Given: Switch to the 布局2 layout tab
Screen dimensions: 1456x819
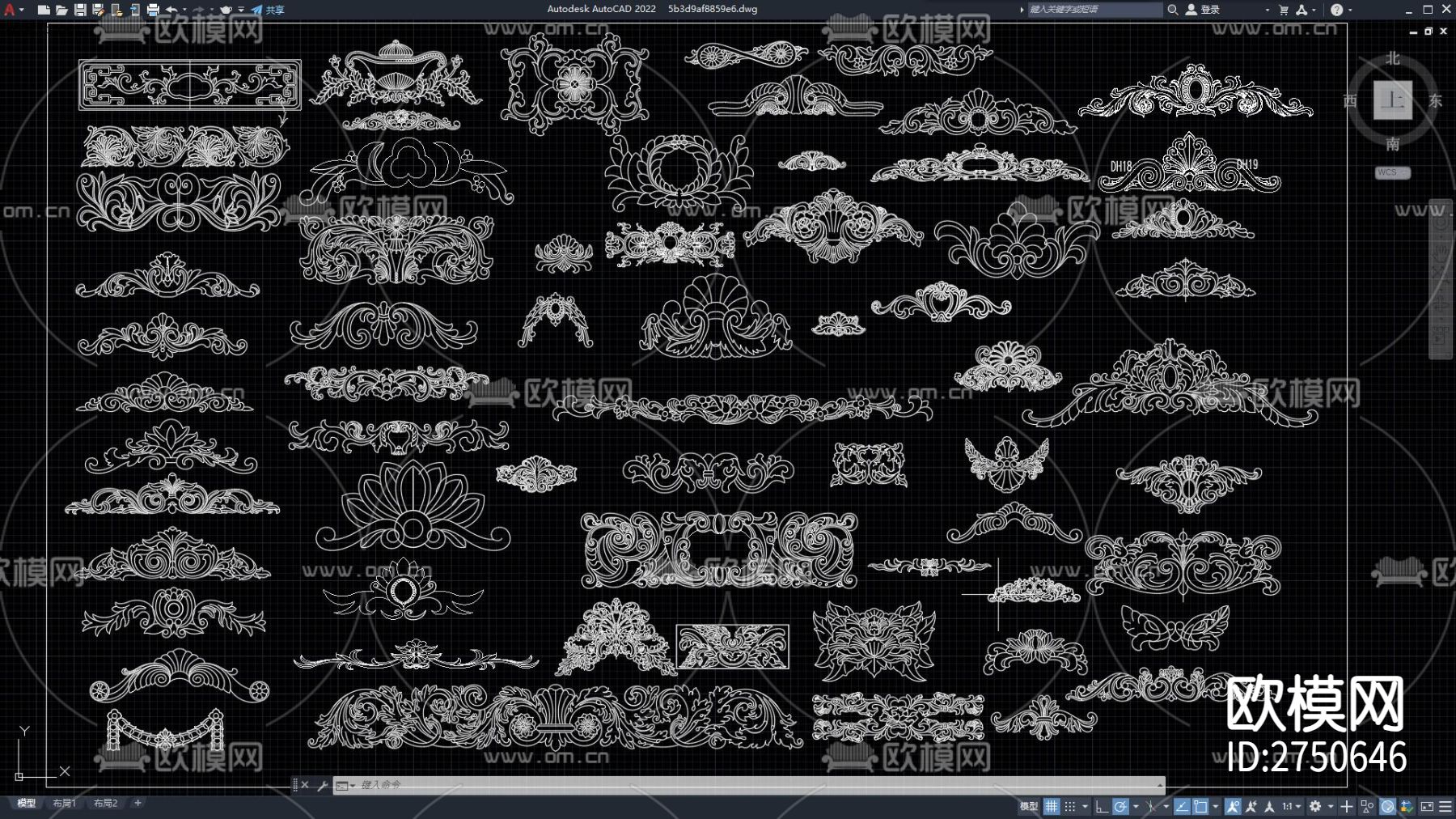Looking at the screenshot, I should click(105, 804).
